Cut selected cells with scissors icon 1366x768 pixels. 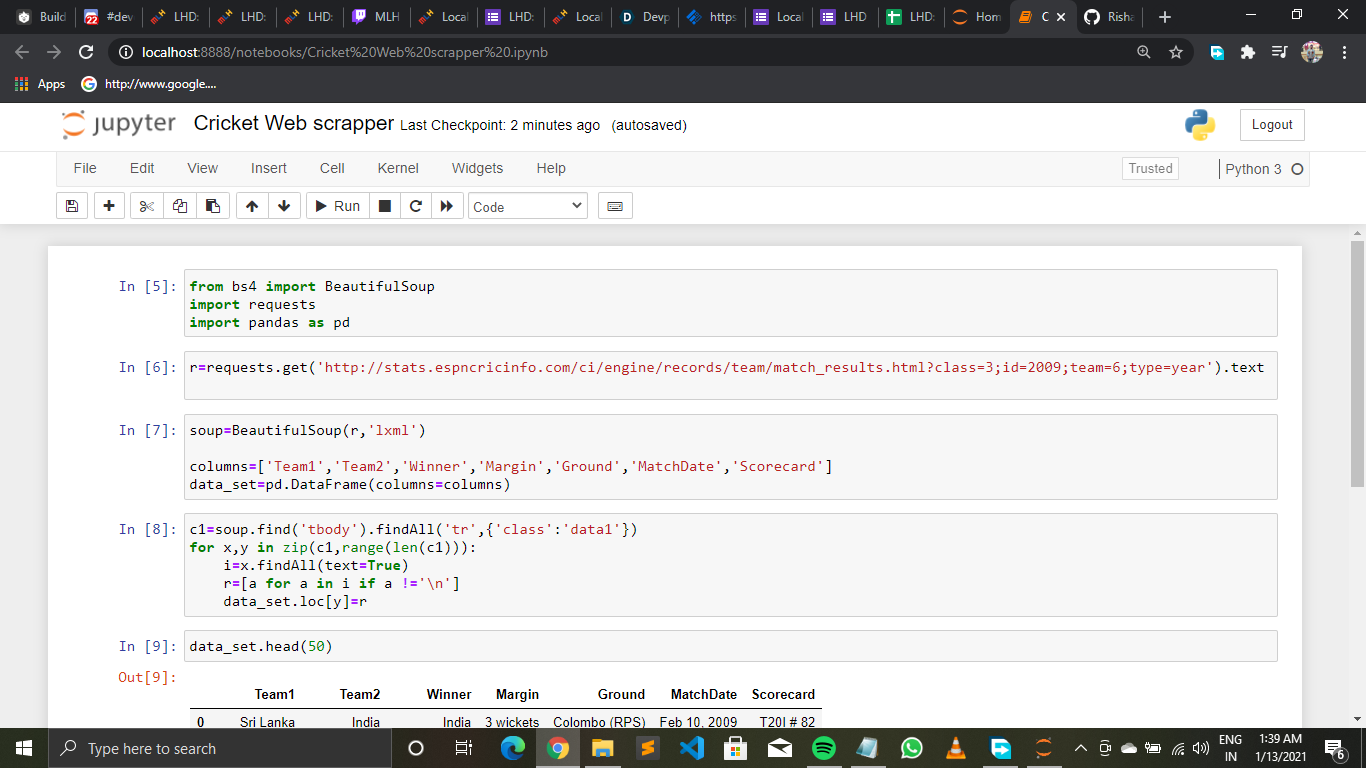(x=147, y=206)
